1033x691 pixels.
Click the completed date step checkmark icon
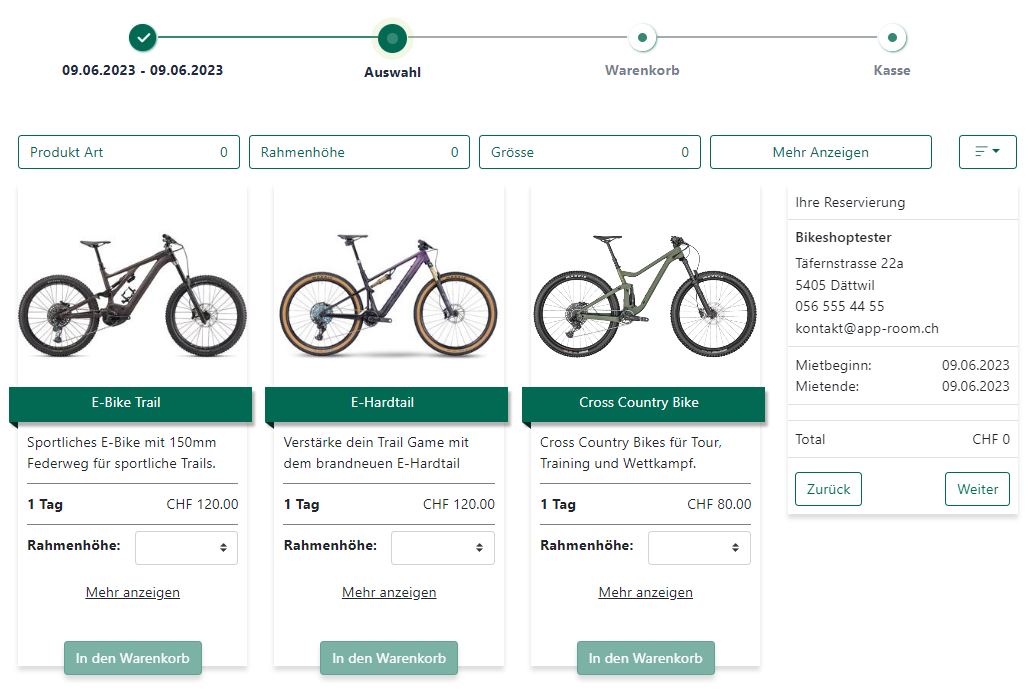143,38
